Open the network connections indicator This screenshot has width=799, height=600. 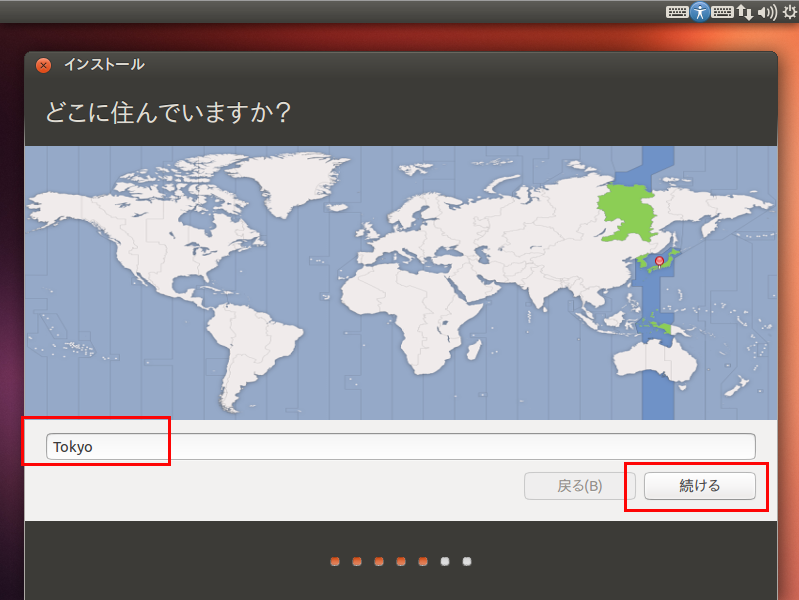pos(744,12)
